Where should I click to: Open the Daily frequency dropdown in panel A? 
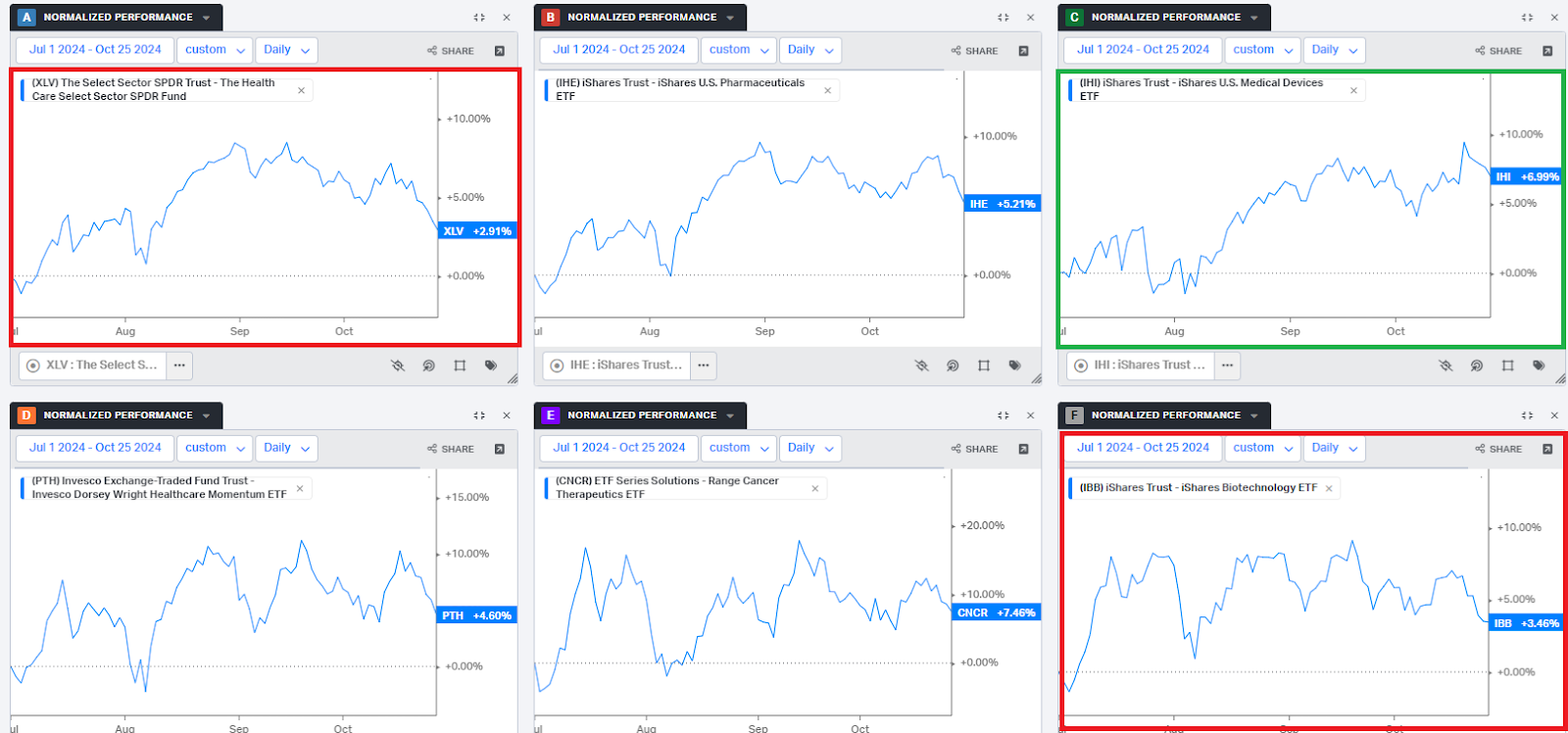click(x=286, y=50)
